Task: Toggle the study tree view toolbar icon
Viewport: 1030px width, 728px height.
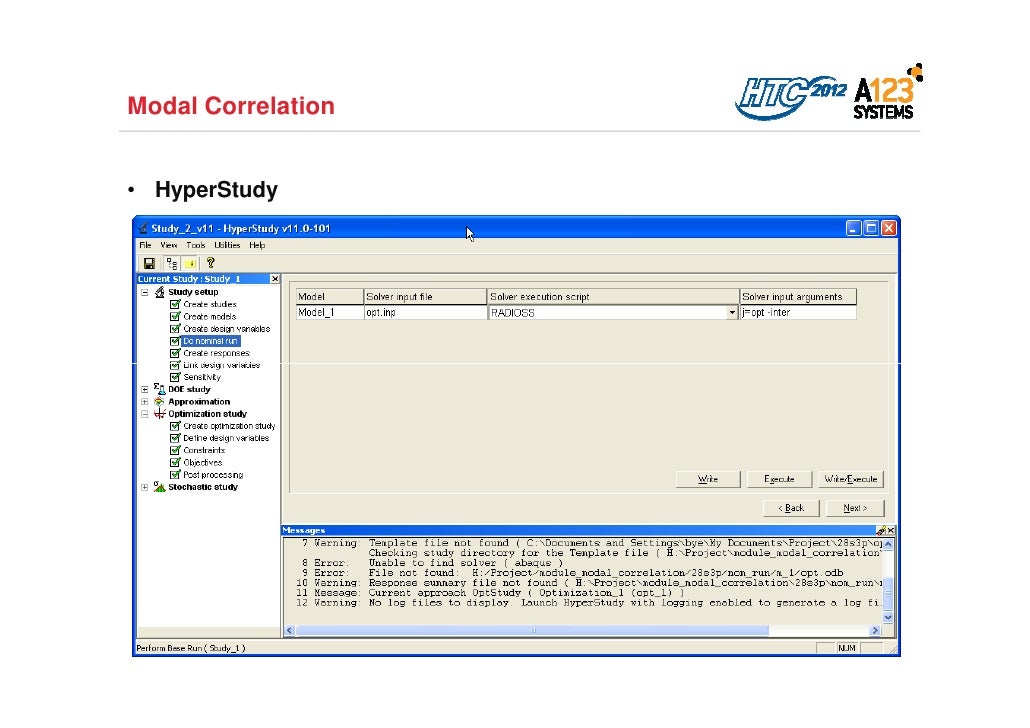Action: click(171, 263)
